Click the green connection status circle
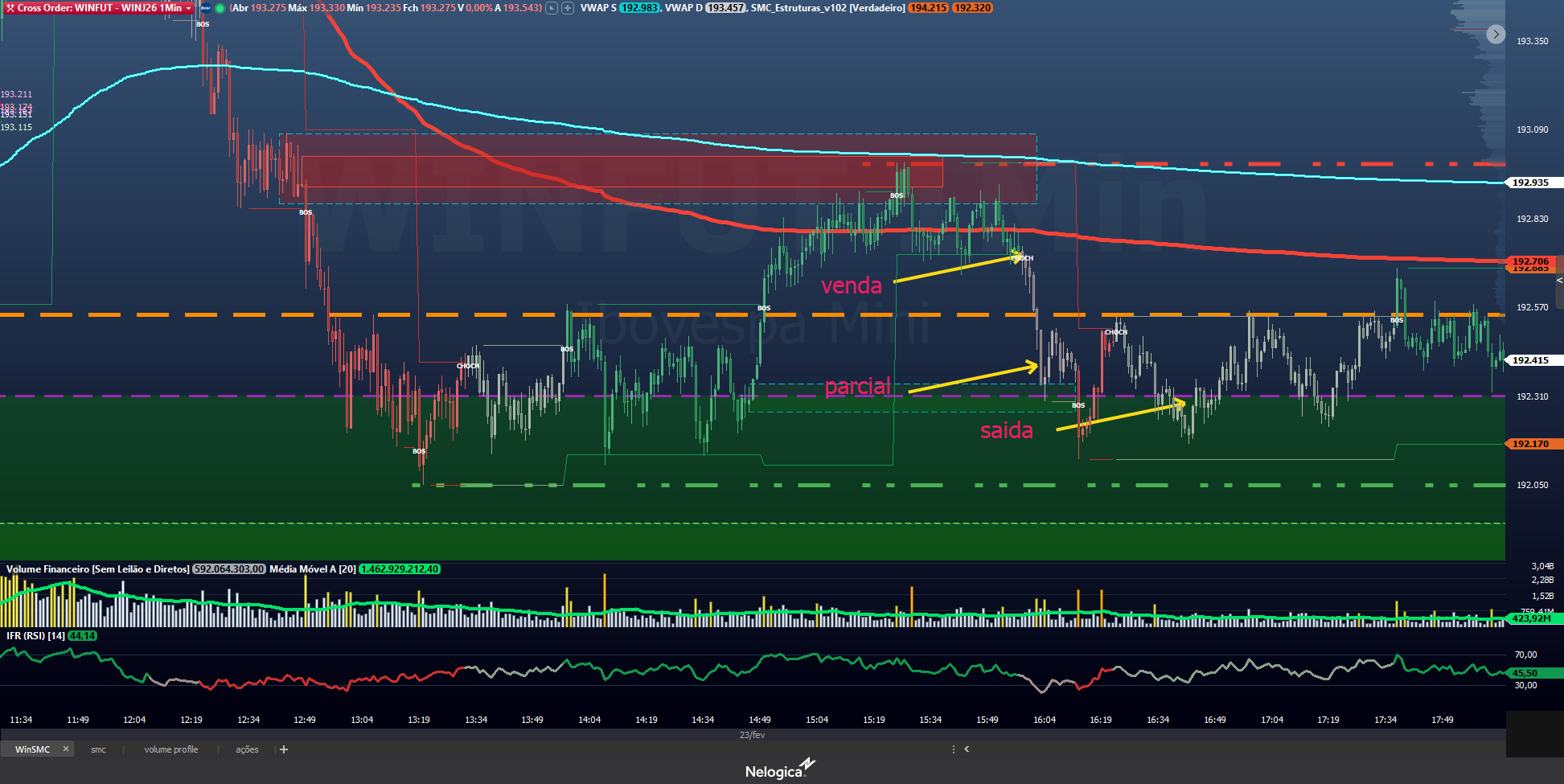Image resolution: width=1564 pixels, height=784 pixels. (220, 8)
